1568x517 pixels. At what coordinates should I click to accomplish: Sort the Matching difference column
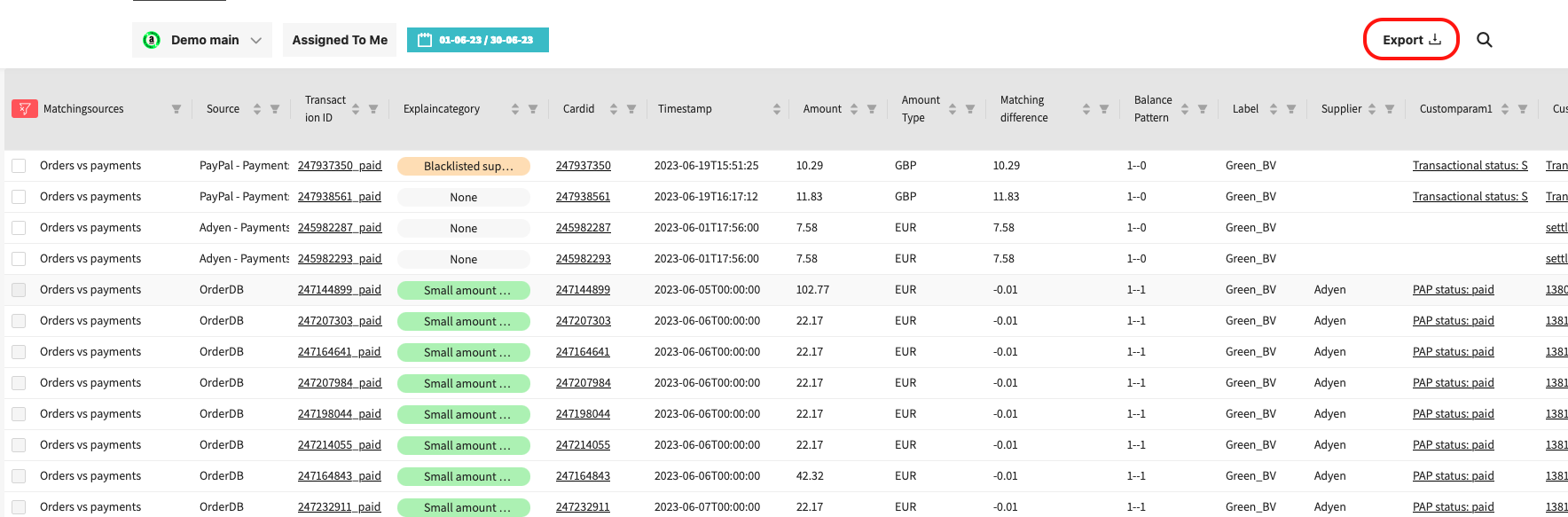click(x=1086, y=109)
